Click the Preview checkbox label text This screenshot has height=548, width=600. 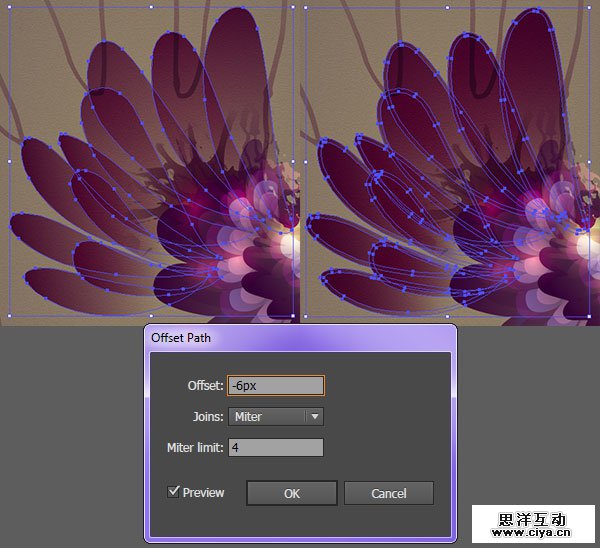[204, 492]
